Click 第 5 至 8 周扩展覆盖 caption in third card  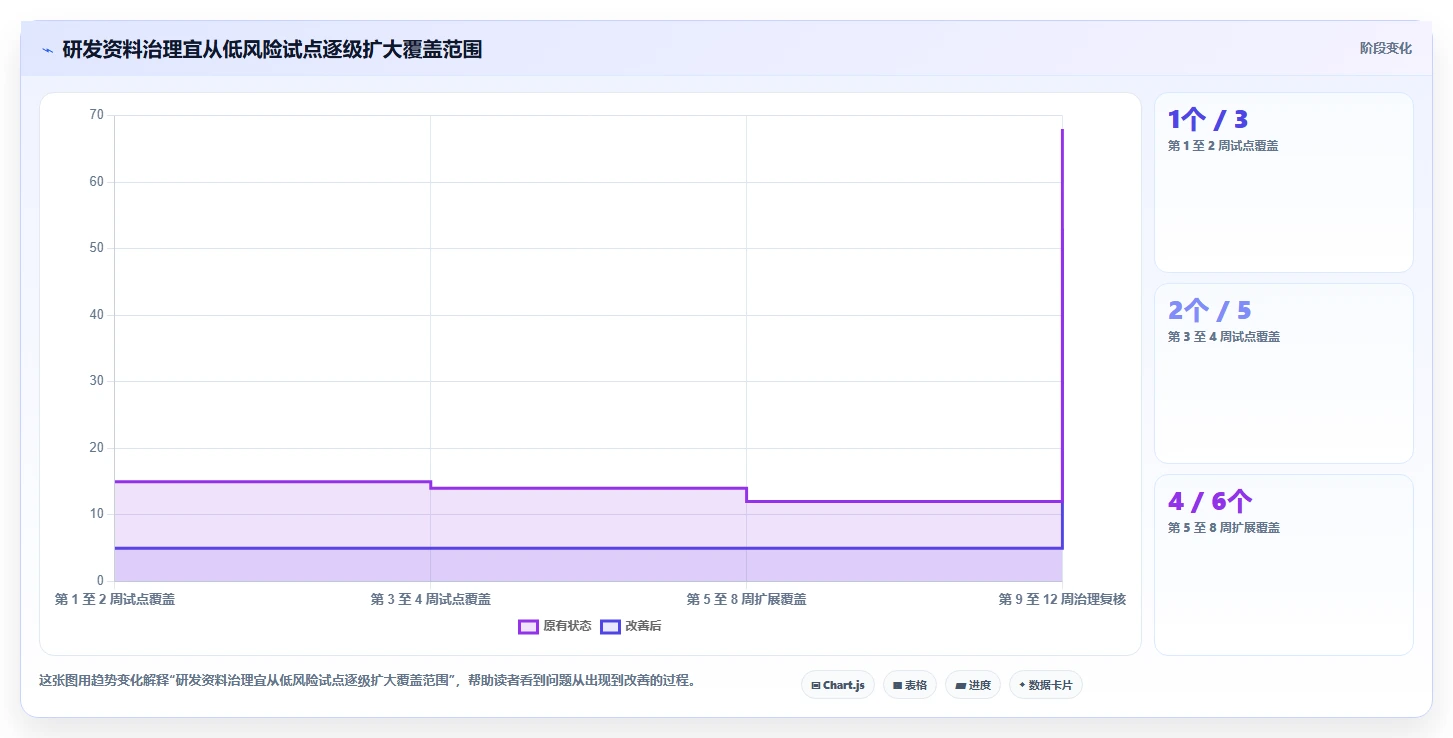point(1223,528)
